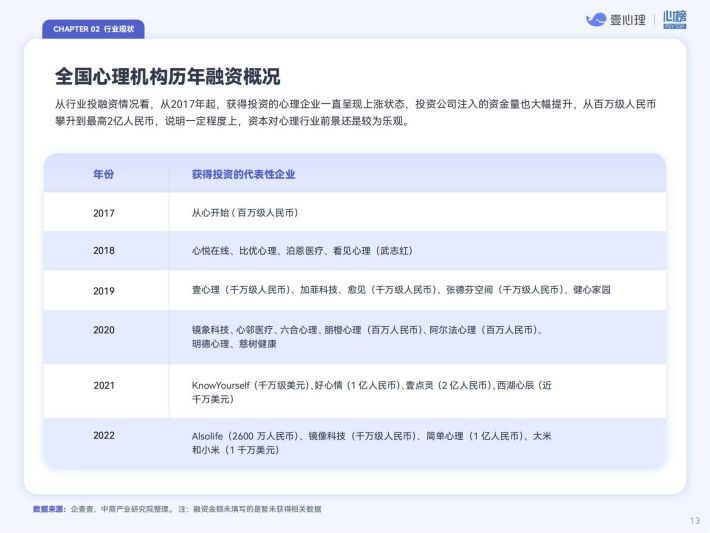
Task: Click the 数据来源 footnote label
Action: click(49, 509)
